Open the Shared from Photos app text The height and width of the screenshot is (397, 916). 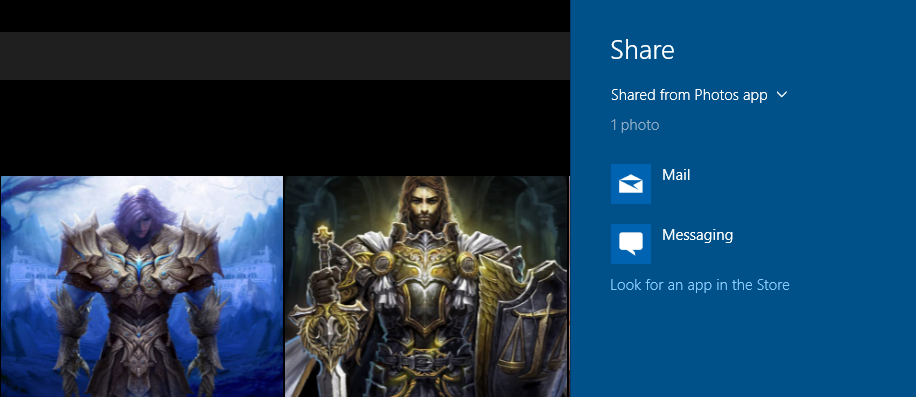pos(689,95)
